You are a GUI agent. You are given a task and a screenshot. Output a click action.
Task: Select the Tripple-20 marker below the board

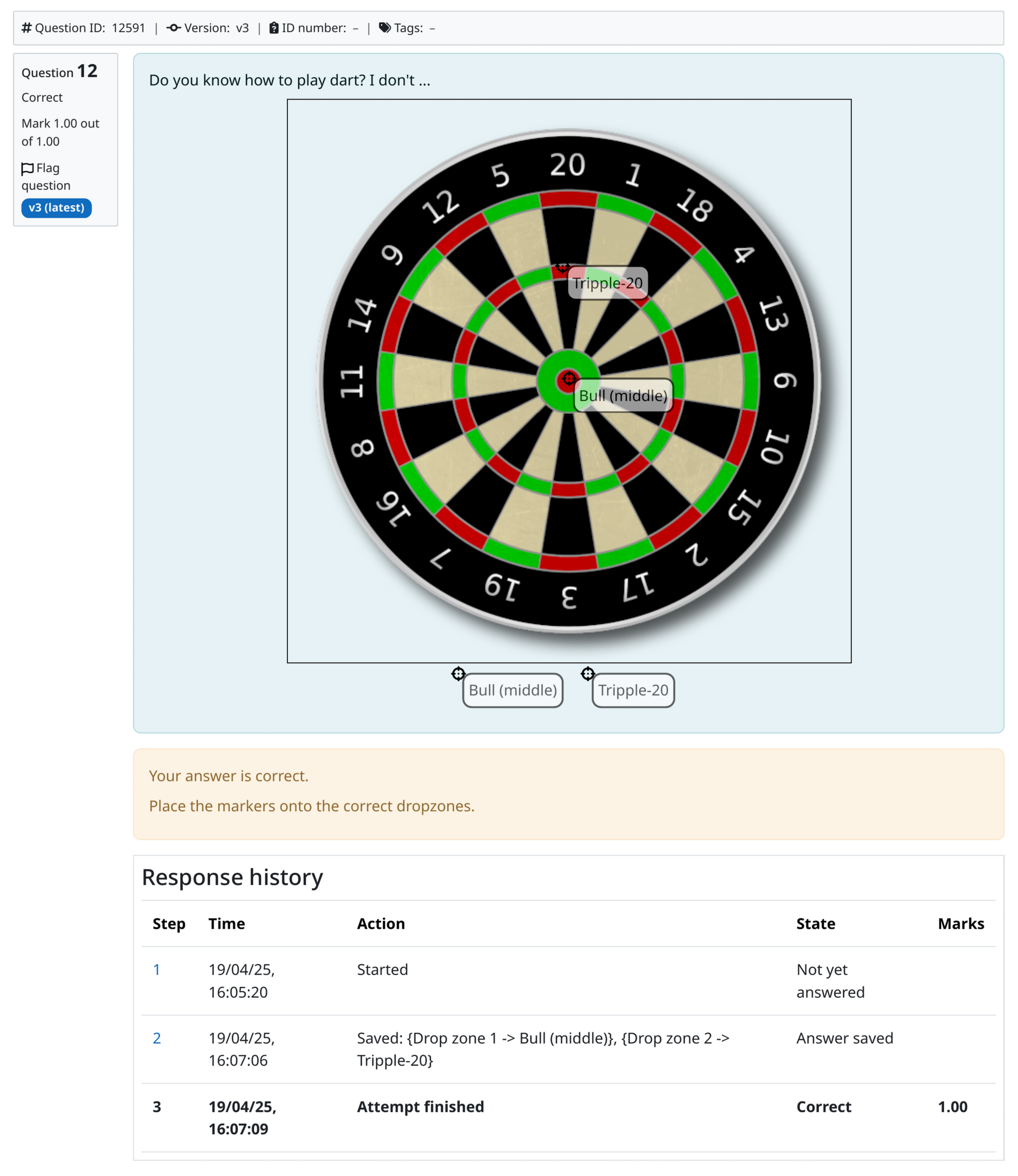633,691
